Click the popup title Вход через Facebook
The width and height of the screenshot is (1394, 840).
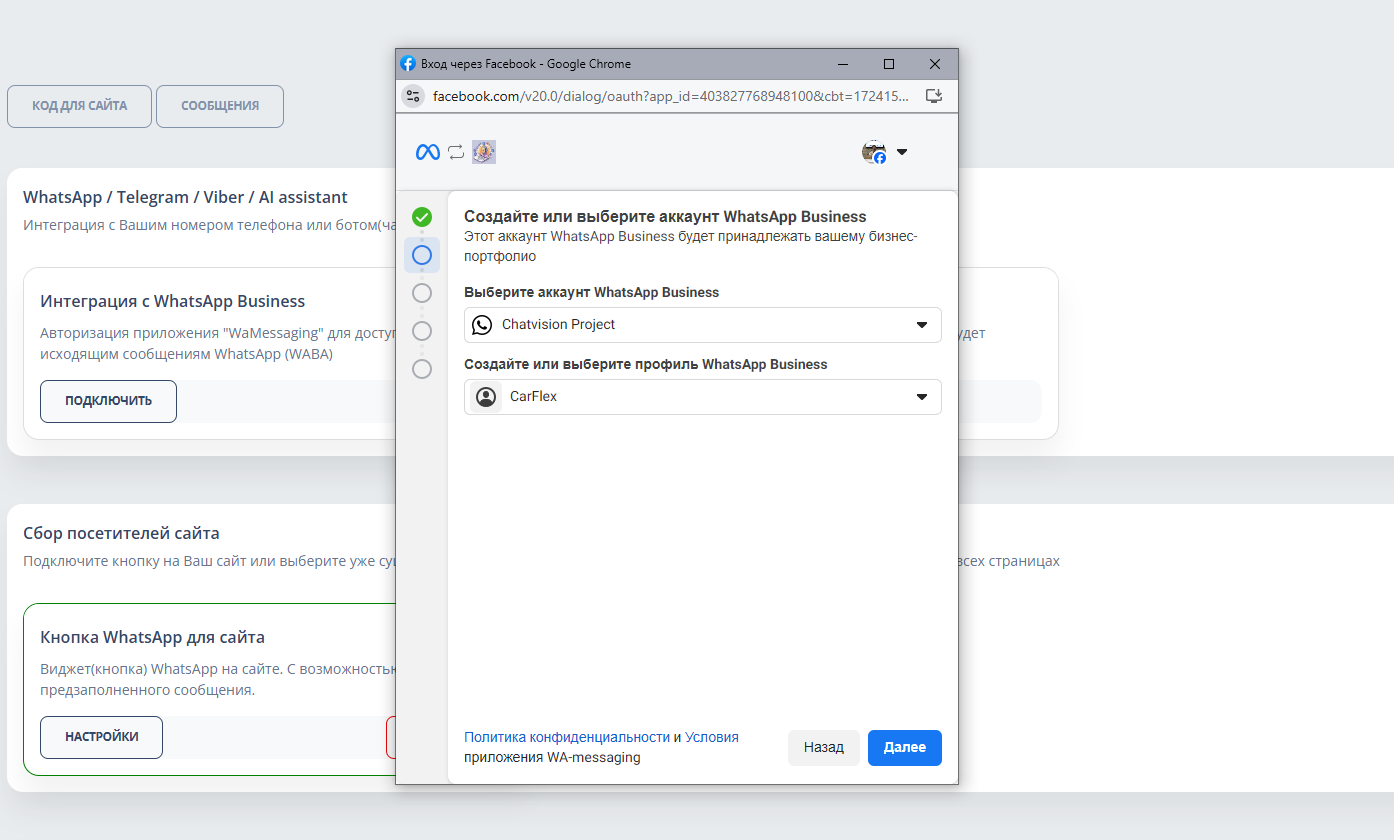[526, 64]
